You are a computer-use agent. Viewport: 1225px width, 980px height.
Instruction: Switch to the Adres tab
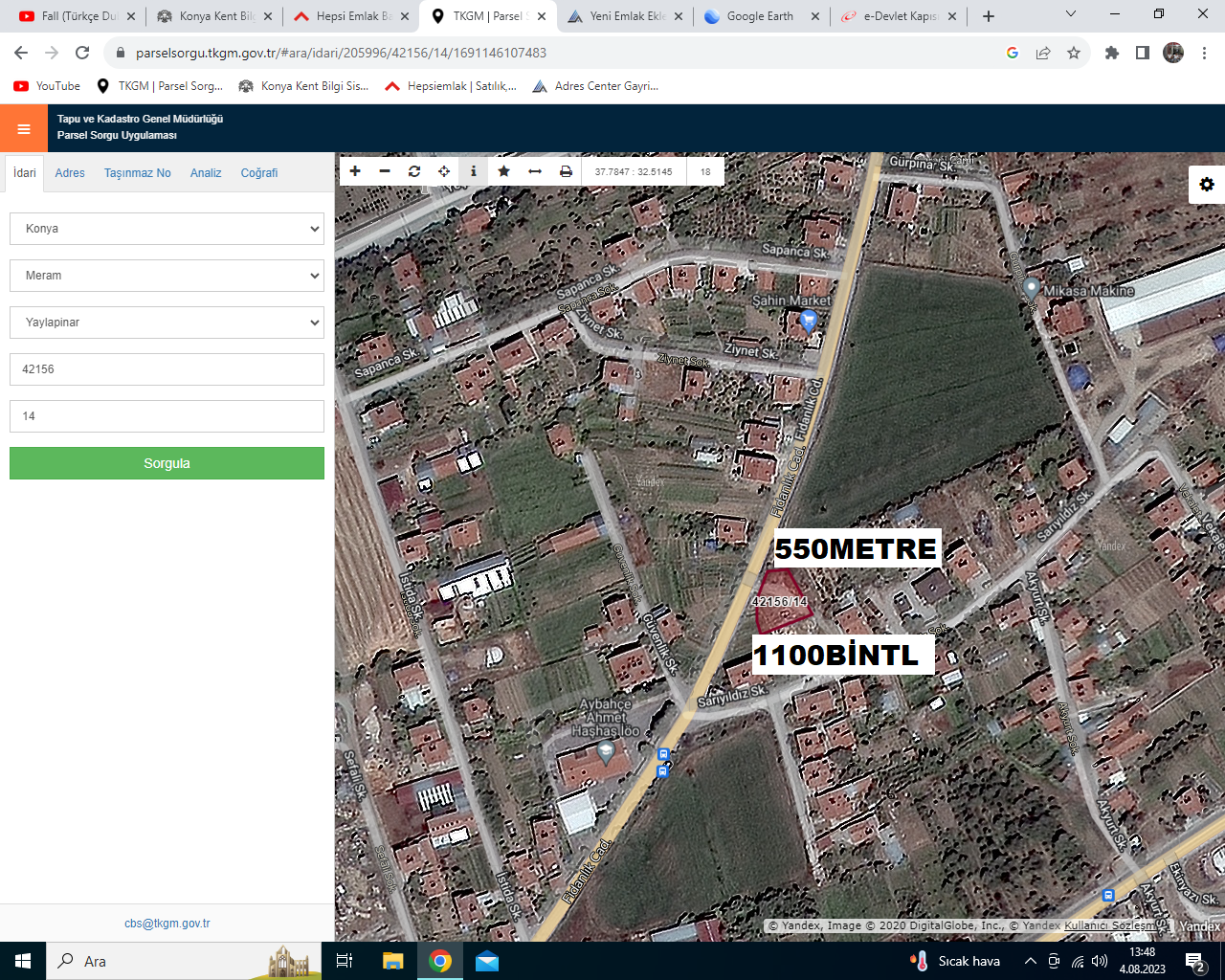pyautogui.click(x=70, y=173)
